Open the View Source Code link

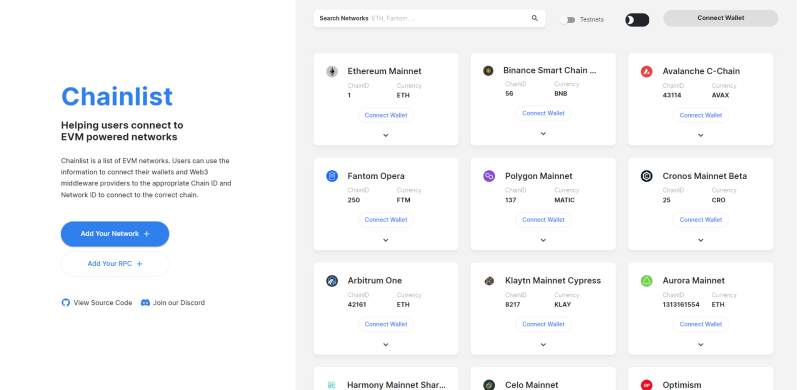(97, 303)
